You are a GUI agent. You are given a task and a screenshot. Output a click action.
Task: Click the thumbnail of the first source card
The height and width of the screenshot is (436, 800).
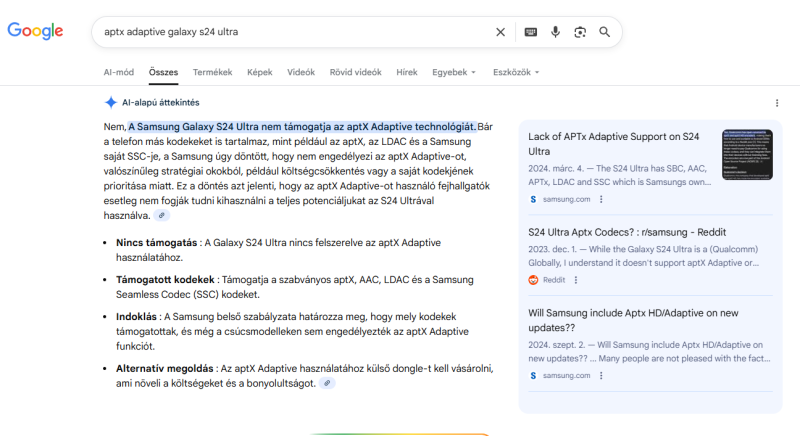[747, 155]
